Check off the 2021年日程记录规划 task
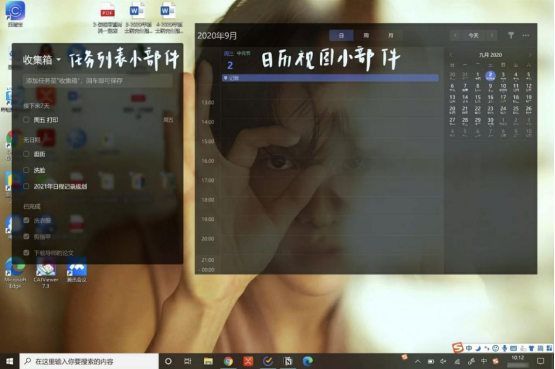 (x=26, y=186)
